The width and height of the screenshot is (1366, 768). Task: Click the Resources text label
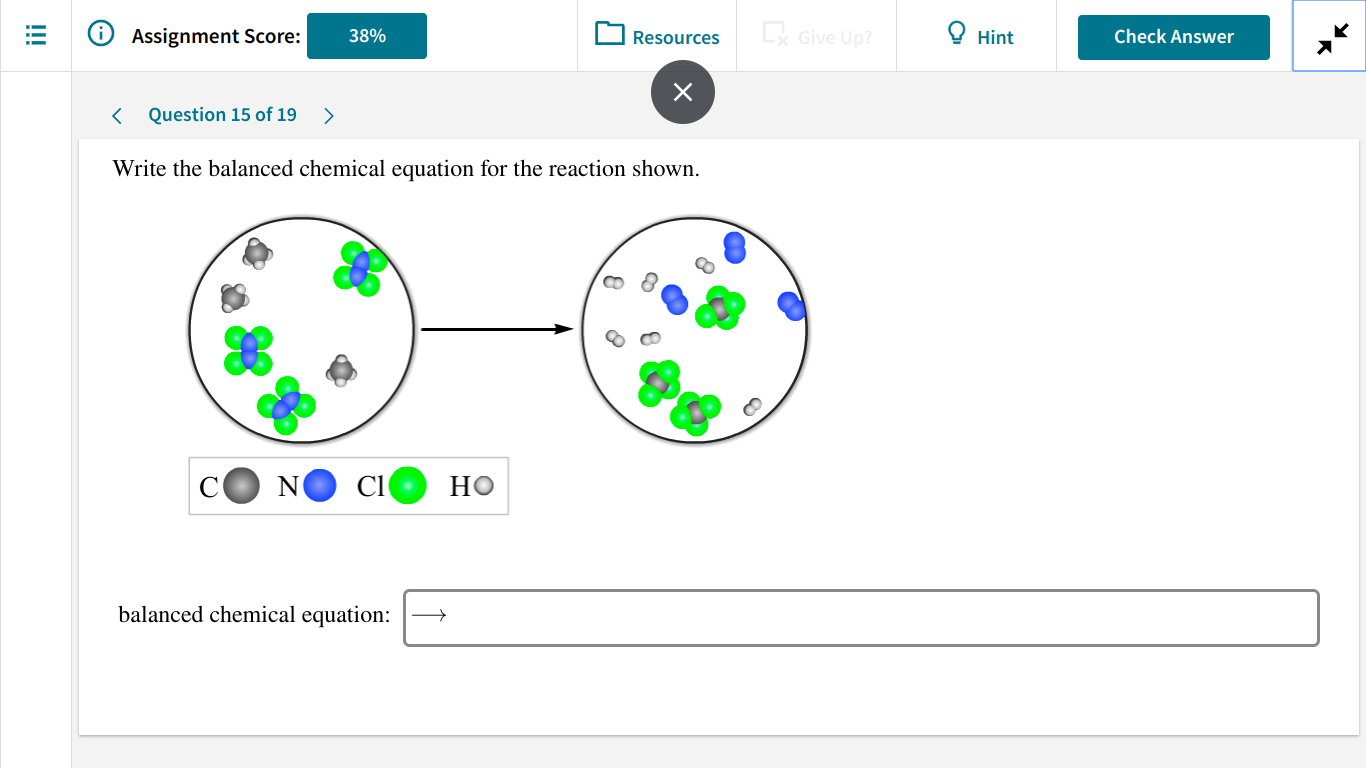point(674,36)
